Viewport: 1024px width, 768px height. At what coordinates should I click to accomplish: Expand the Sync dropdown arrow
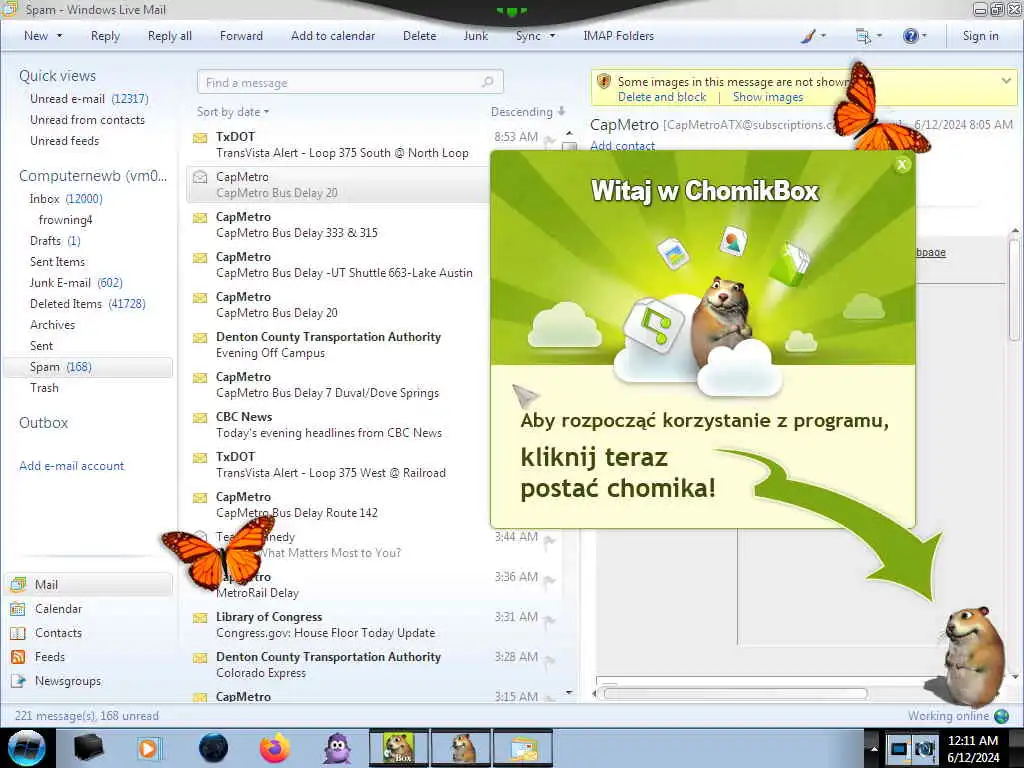tap(552, 36)
